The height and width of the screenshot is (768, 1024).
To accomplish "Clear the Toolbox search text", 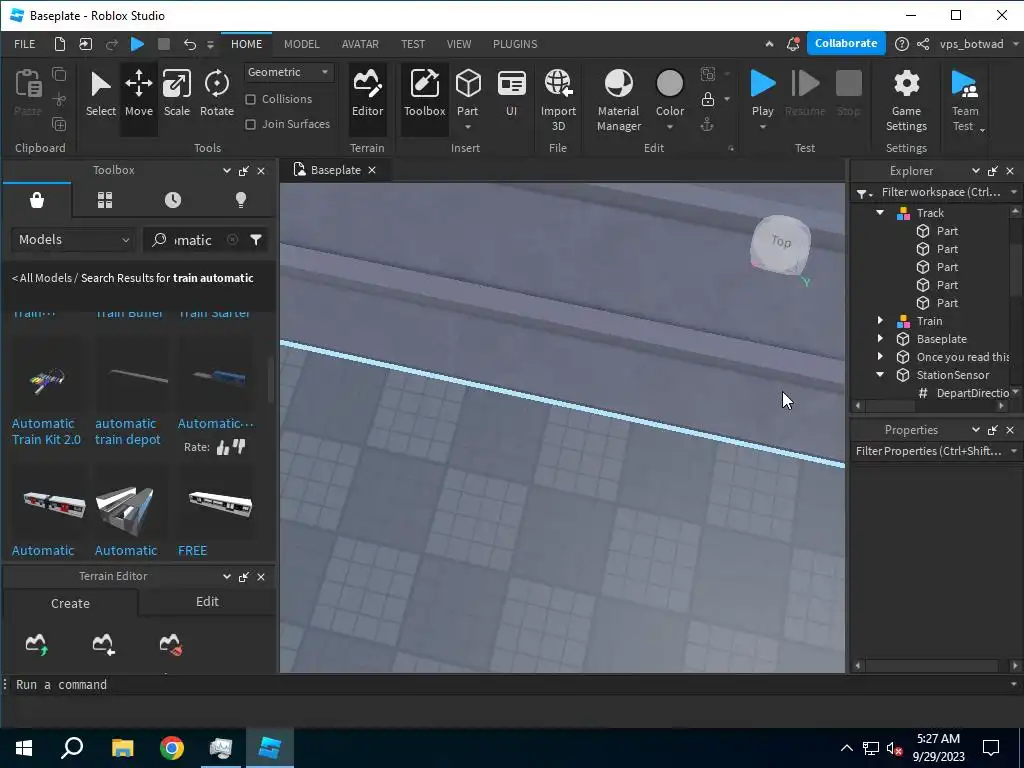I will point(232,240).
